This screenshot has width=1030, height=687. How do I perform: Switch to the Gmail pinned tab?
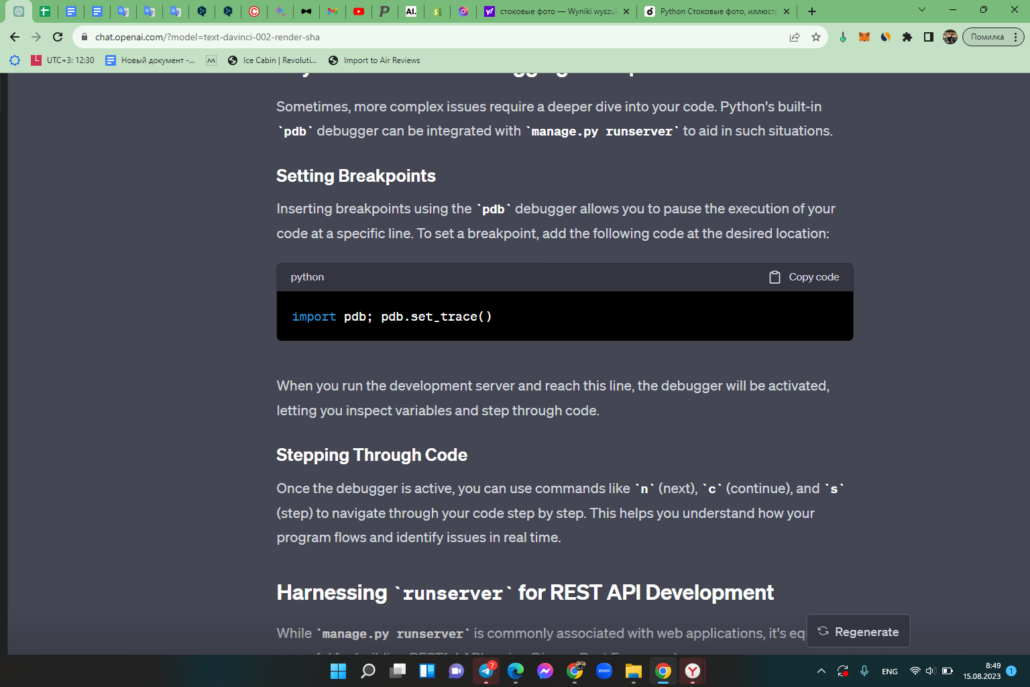click(x=332, y=11)
